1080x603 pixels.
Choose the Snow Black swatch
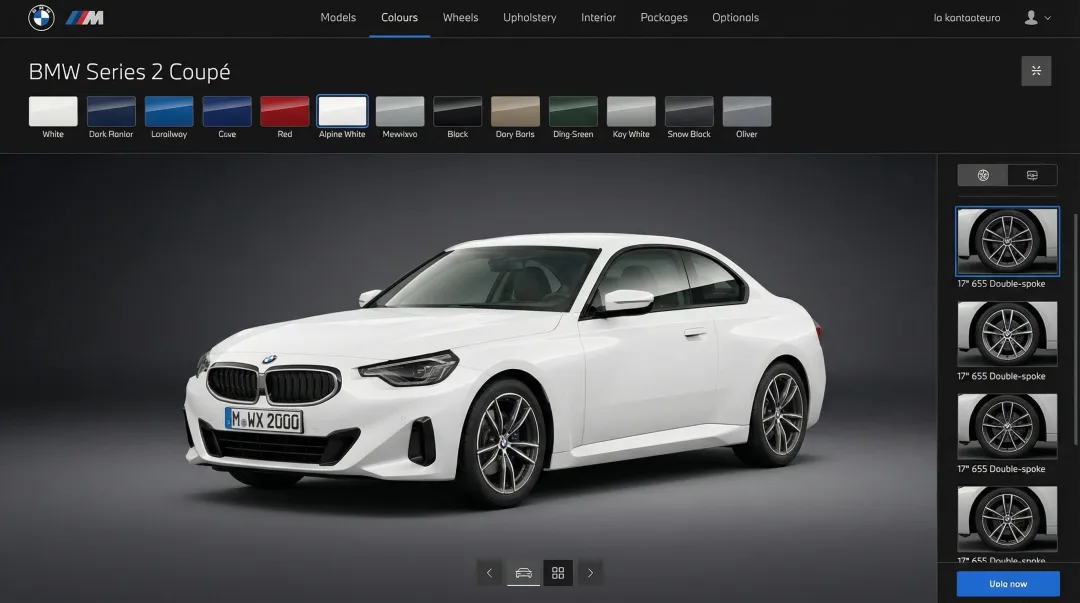pyautogui.click(x=689, y=111)
